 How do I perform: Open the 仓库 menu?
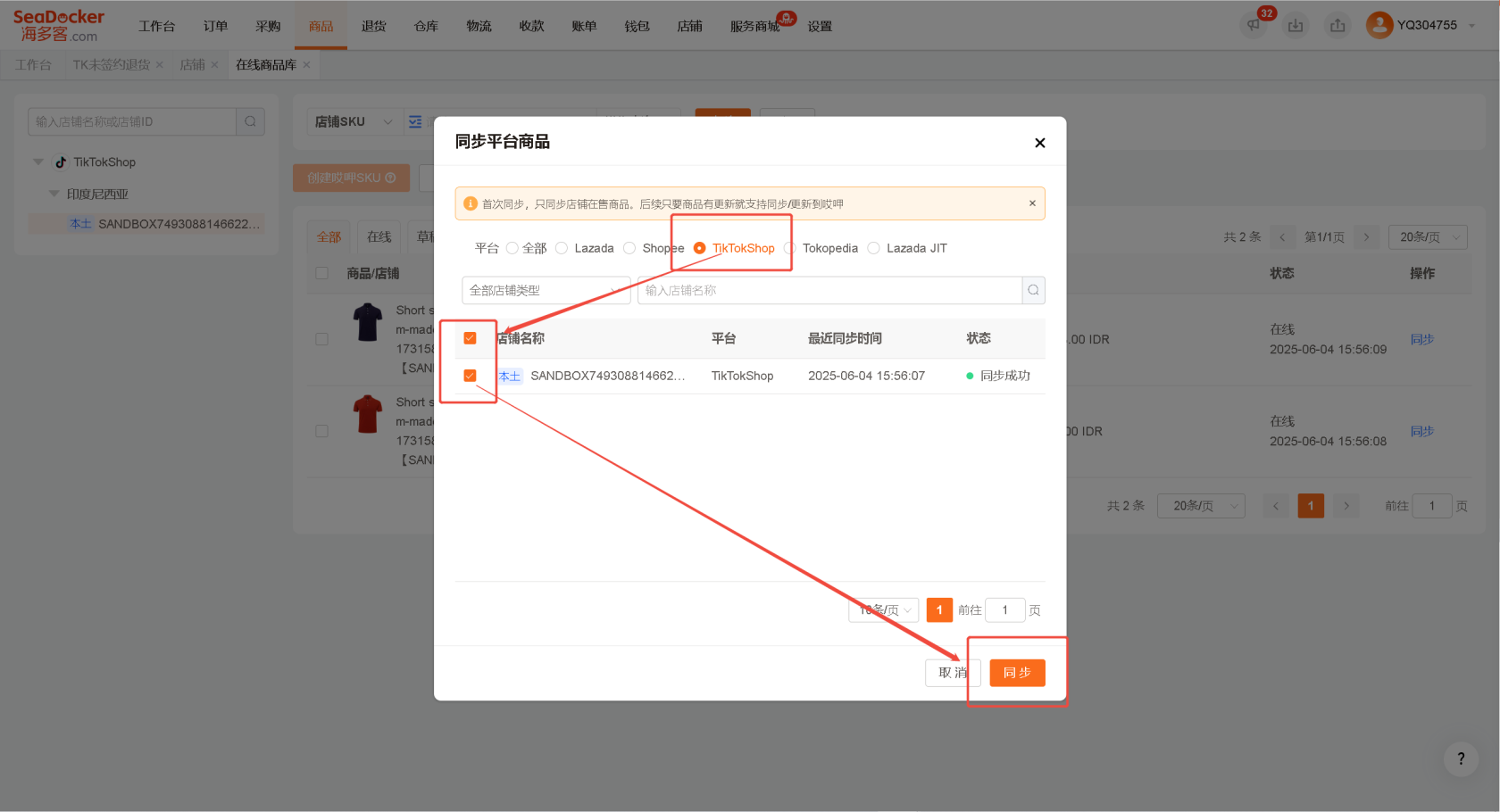point(426,26)
